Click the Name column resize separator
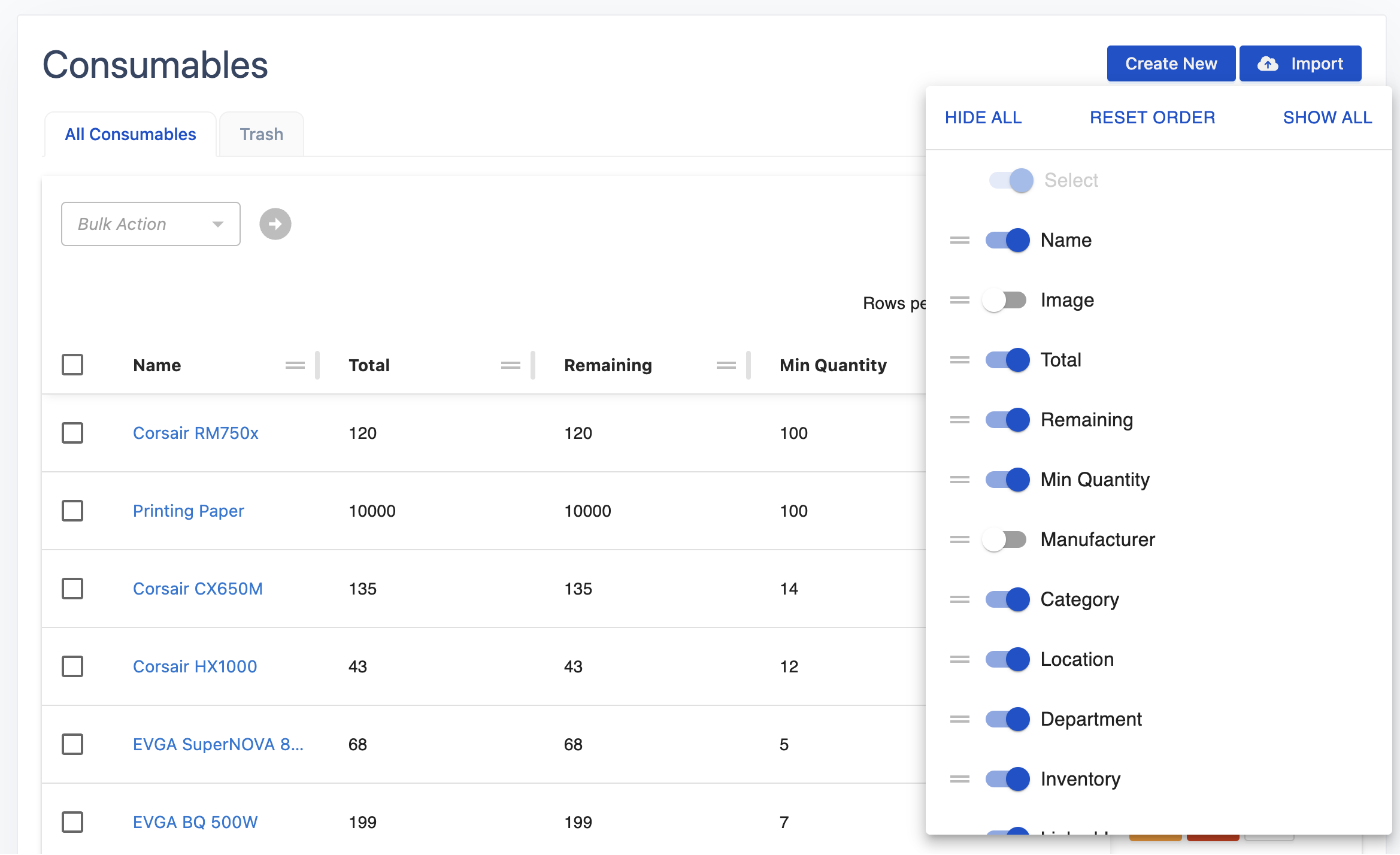This screenshot has width=1400, height=855. (x=317, y=365)
